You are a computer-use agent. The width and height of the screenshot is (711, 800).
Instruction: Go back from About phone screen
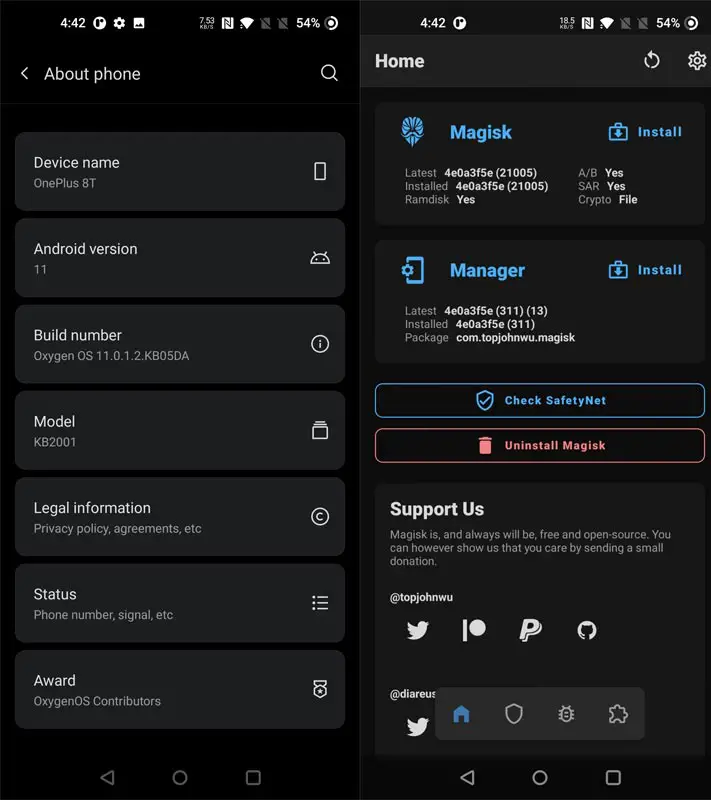pyautogui.click(x=24, y=73)
